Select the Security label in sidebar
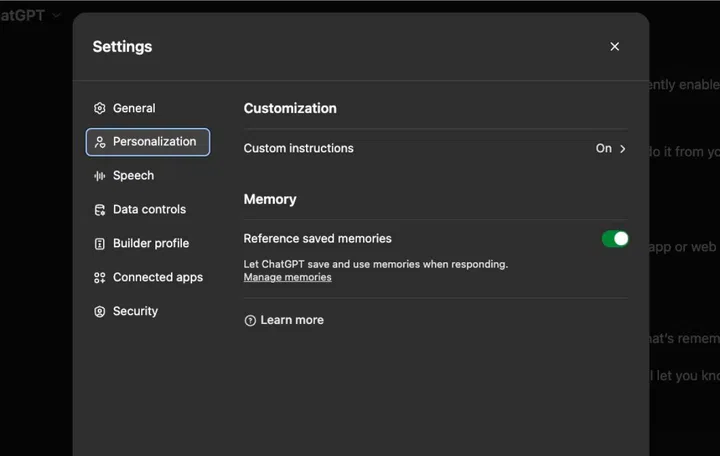 tap(135, 312)
